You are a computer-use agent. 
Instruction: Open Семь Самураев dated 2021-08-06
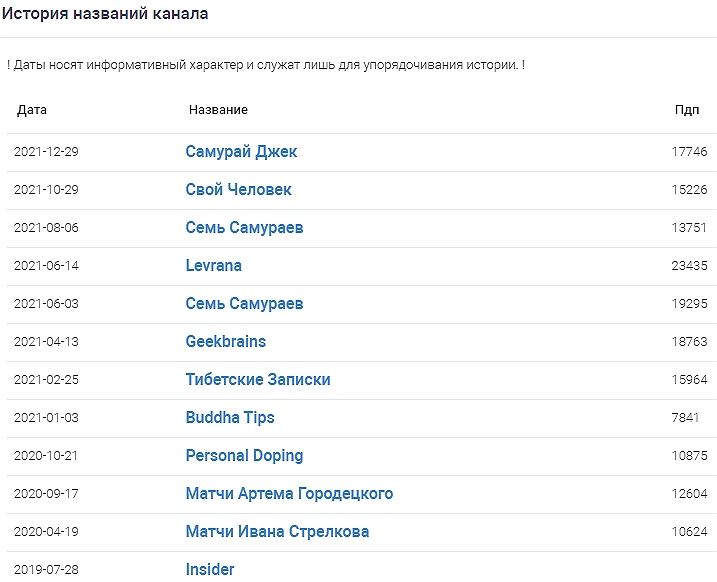pos(244,228)
